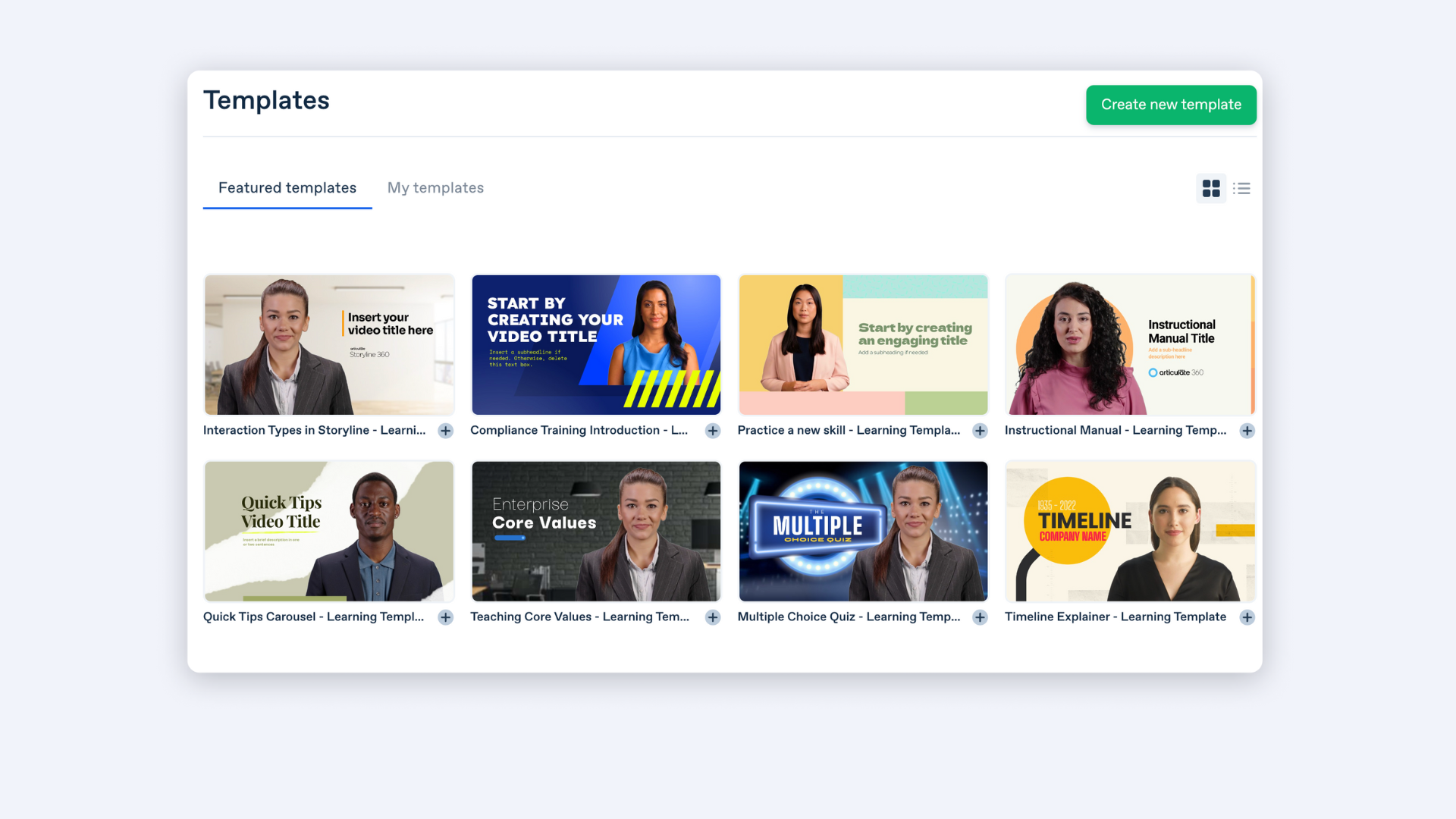Switch to list view layout
The image size is (1456, 819).
pos(1241,188)
